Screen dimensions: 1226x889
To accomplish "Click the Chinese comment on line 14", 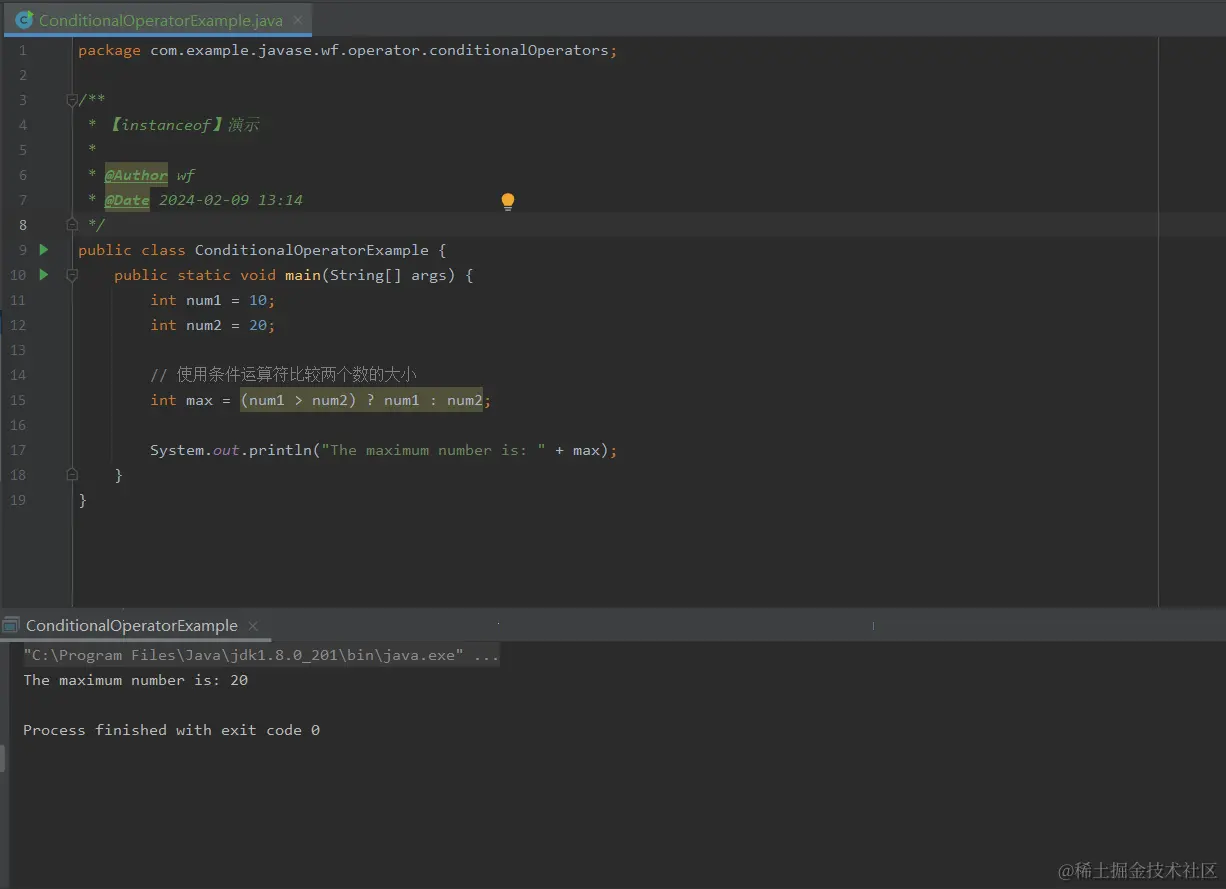I will pyautogui.click(x=283, y=375).
